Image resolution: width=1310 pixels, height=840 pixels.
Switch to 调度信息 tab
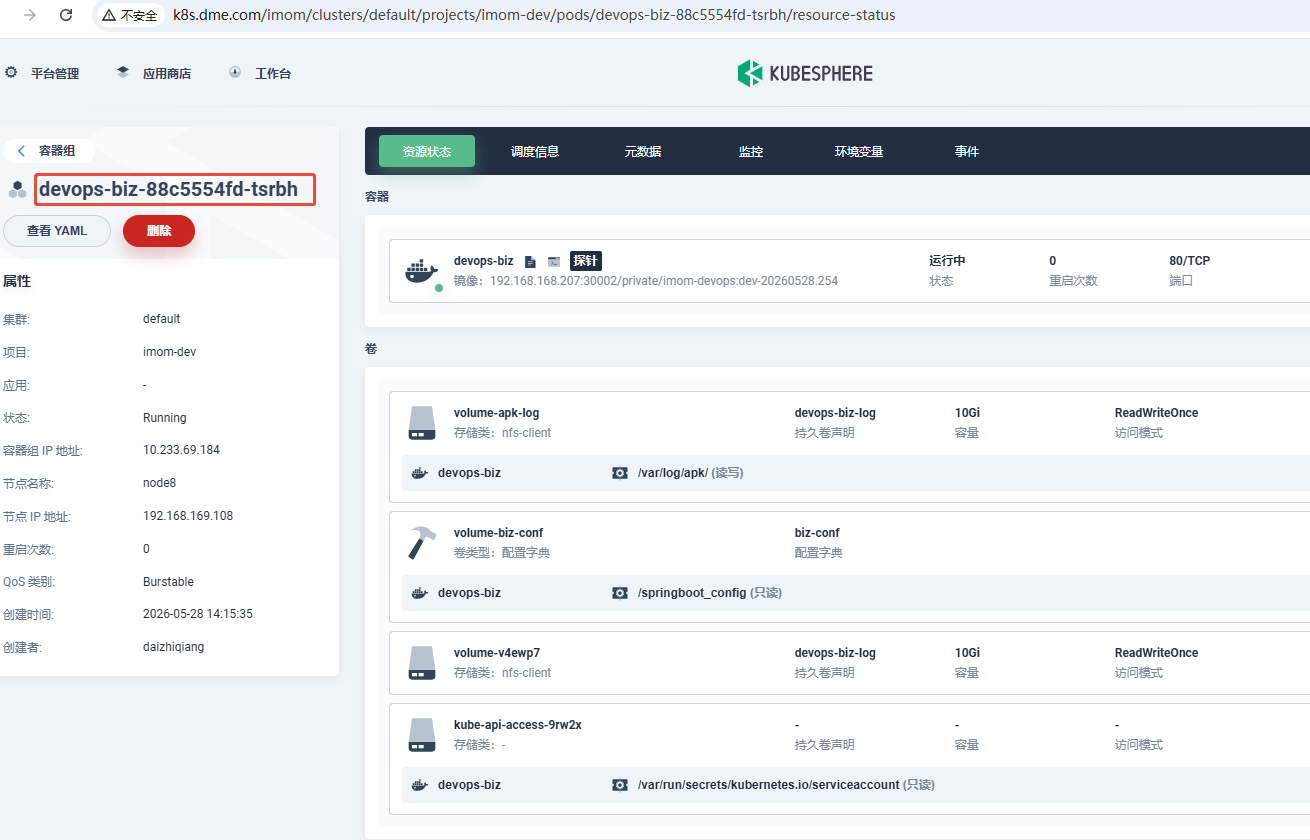[535, 151]
